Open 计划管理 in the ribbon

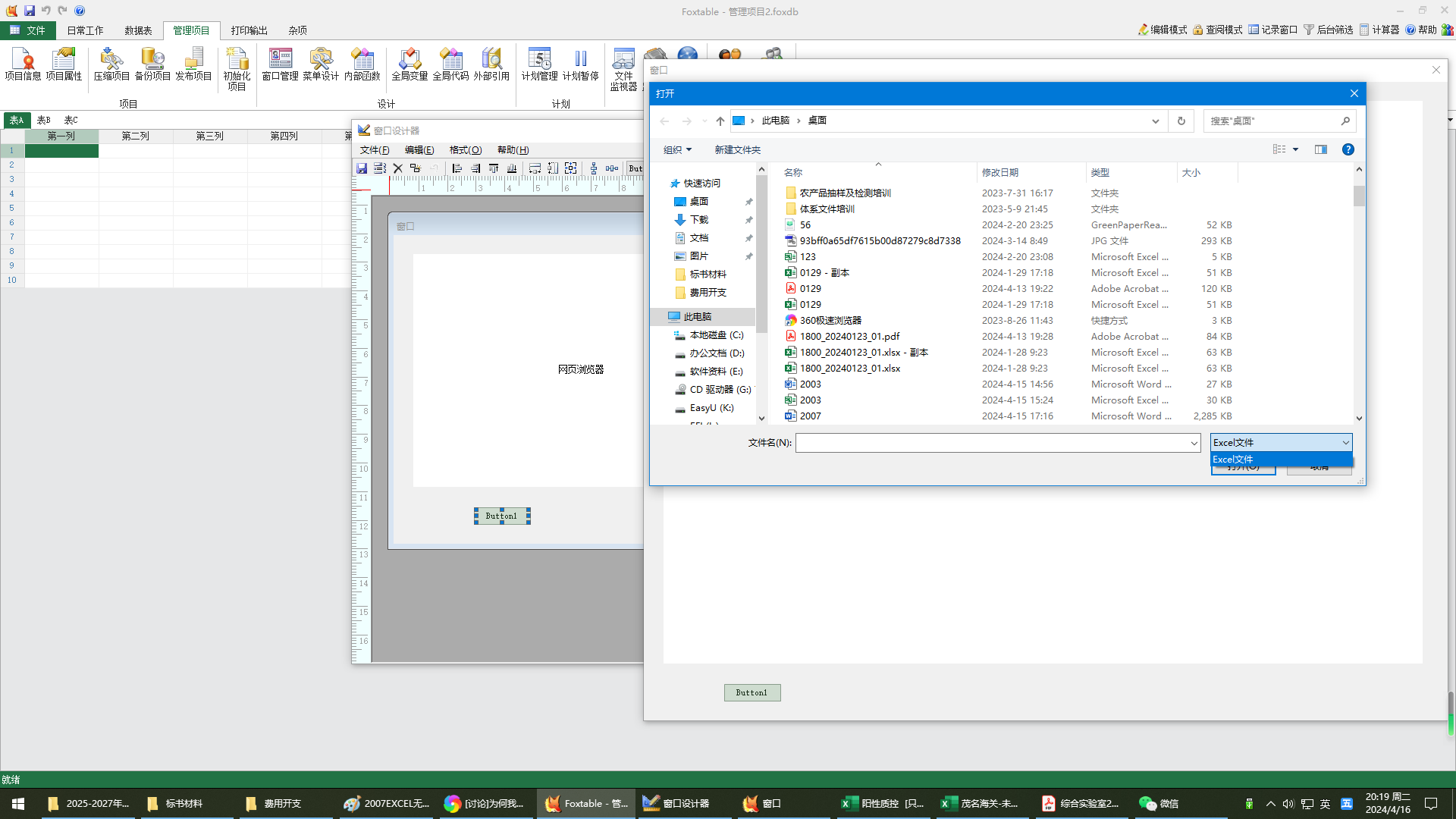[539, 64]
